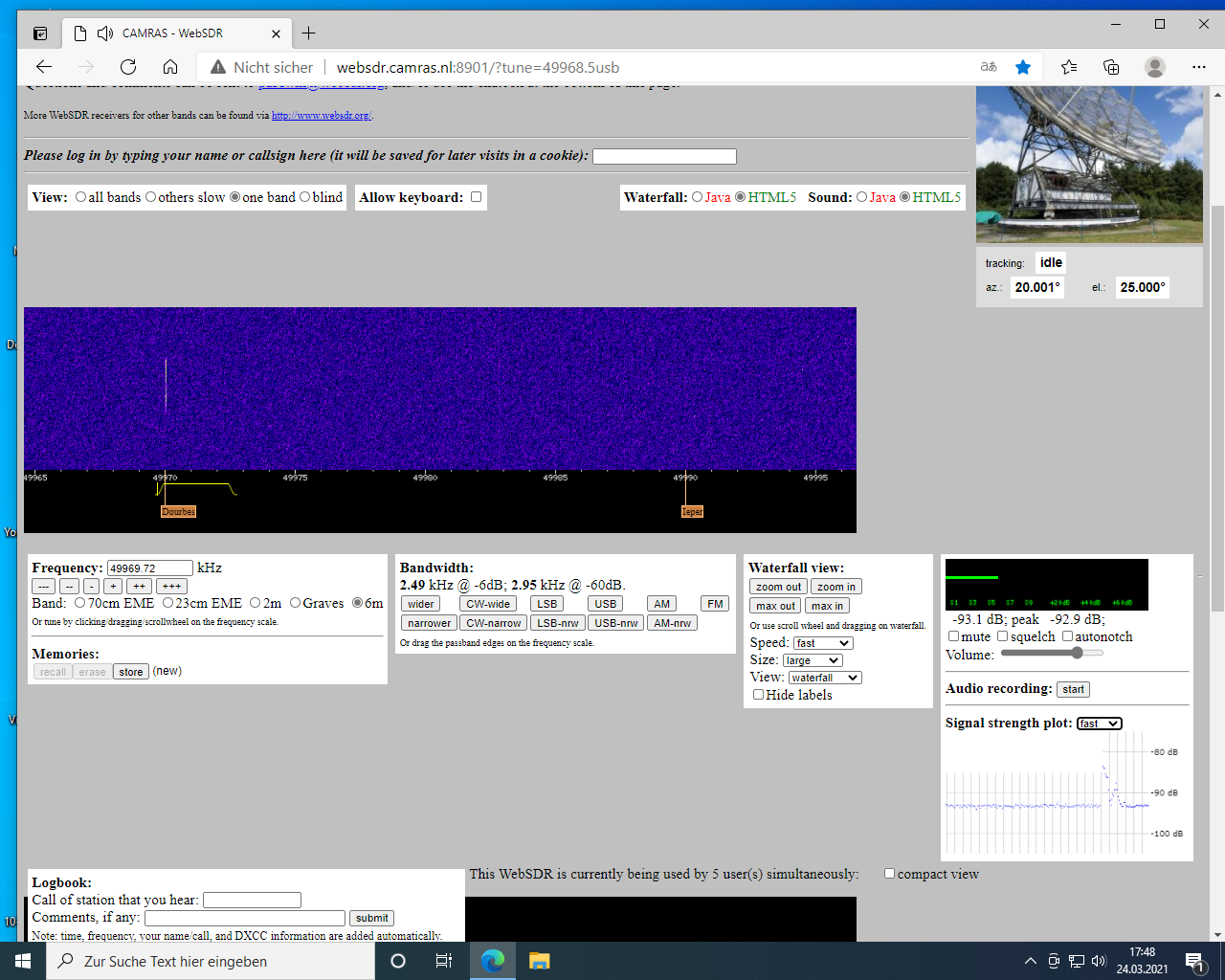Click the Cortana circle on the taskbar
Image resolution: width=1225 pixels, height=980 pixels.
coord(398,961)
